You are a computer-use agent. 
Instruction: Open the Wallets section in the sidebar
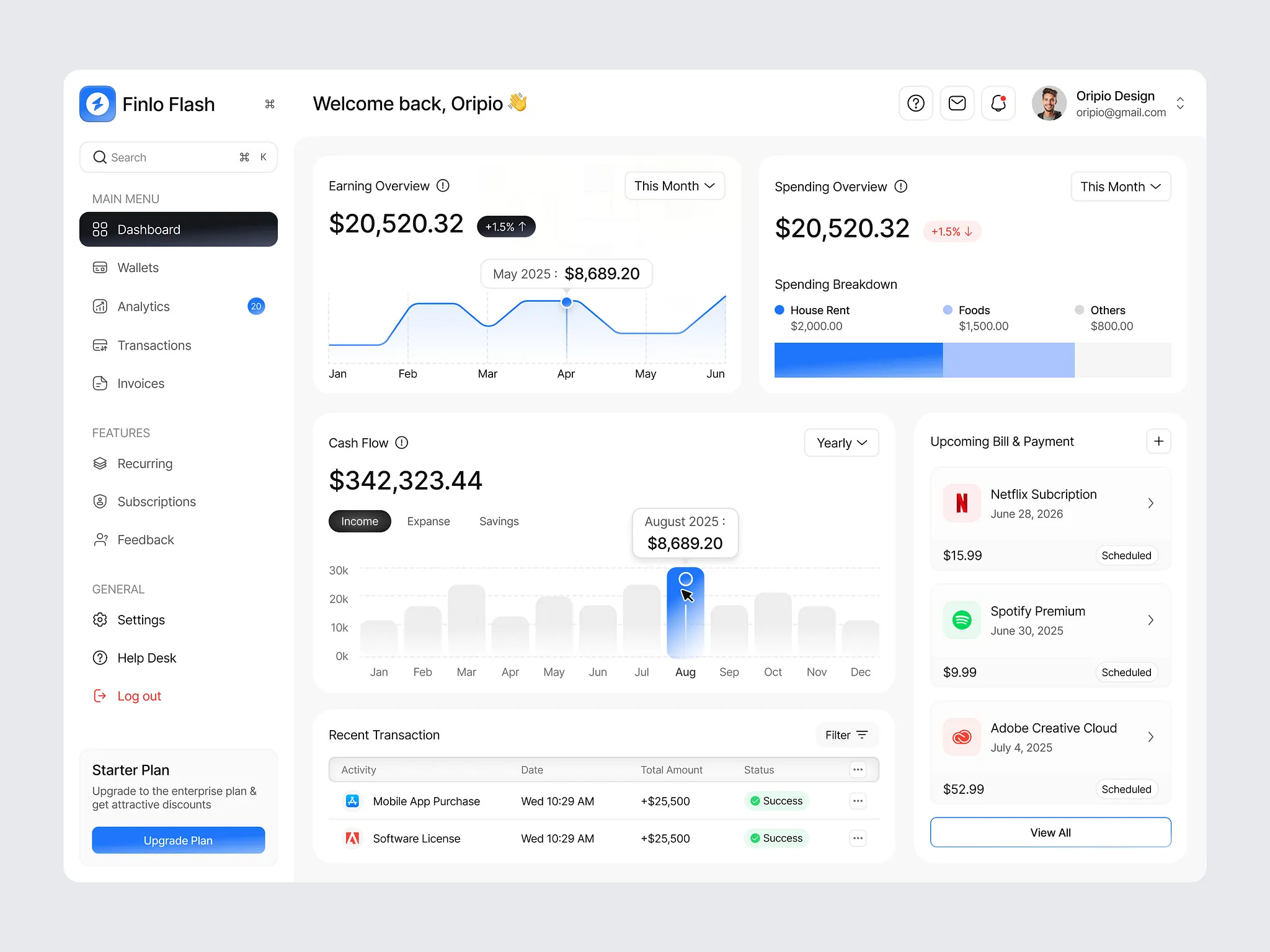click(x=137, y=267)
